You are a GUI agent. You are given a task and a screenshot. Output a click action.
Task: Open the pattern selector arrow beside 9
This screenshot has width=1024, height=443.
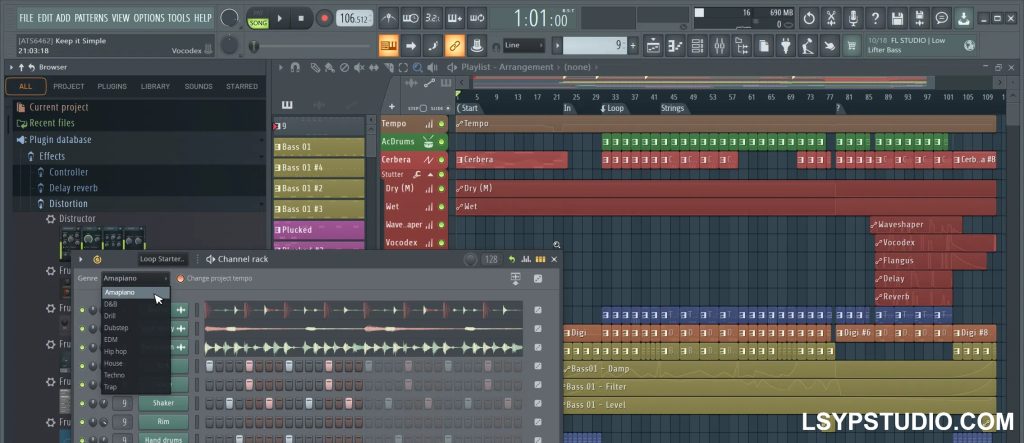click(x=557, y=46)
